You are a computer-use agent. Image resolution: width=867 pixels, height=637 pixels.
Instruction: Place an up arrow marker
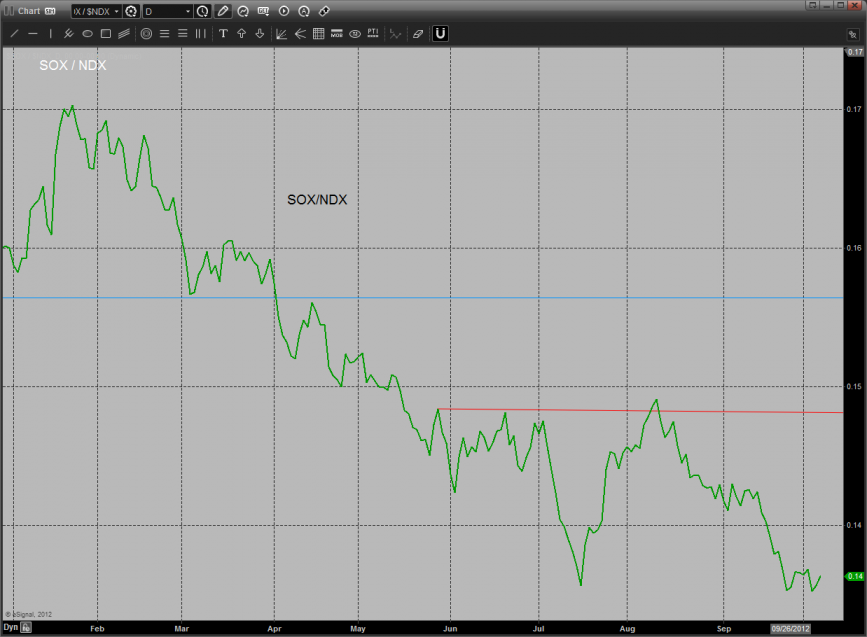(x=241, y=33)
